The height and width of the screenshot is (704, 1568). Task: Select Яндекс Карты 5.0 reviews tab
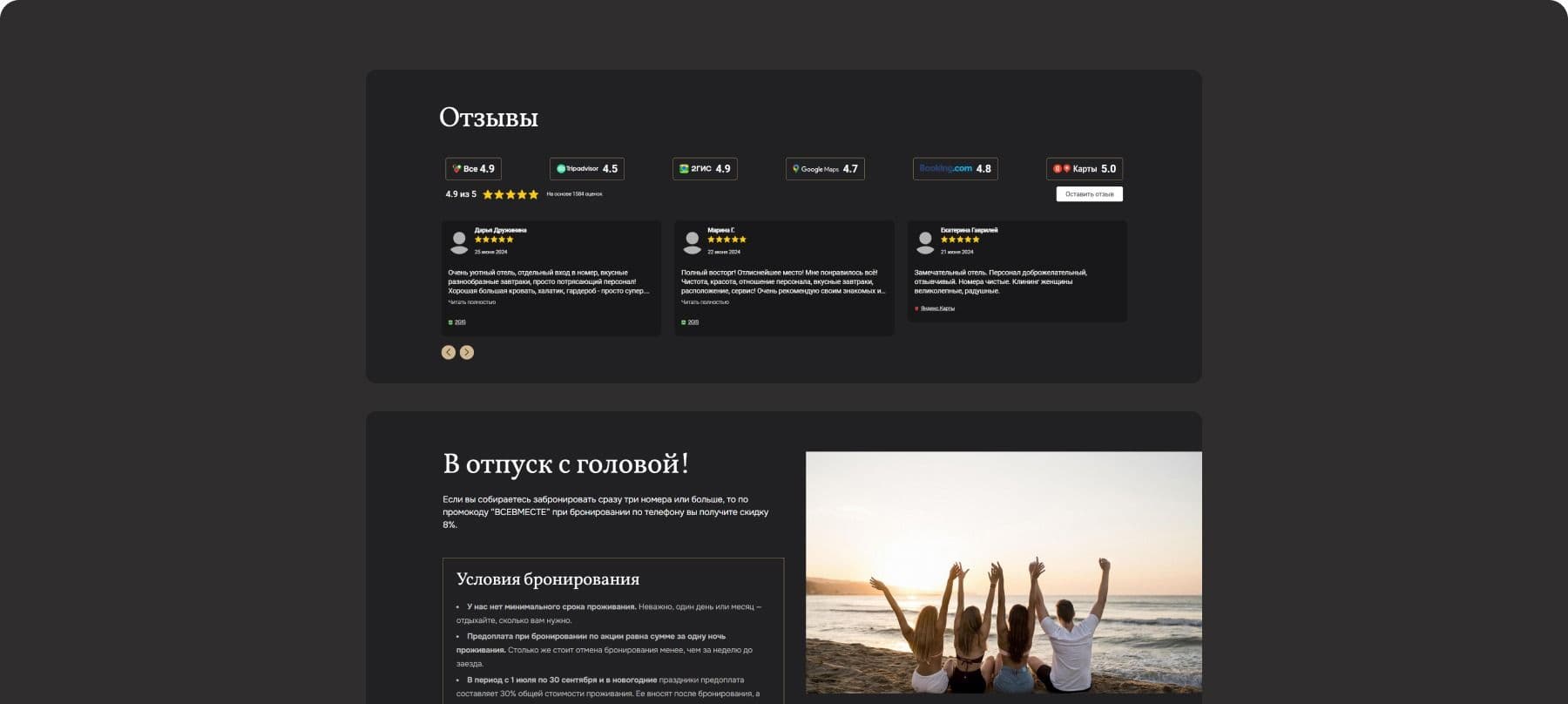coord(1084,169)
